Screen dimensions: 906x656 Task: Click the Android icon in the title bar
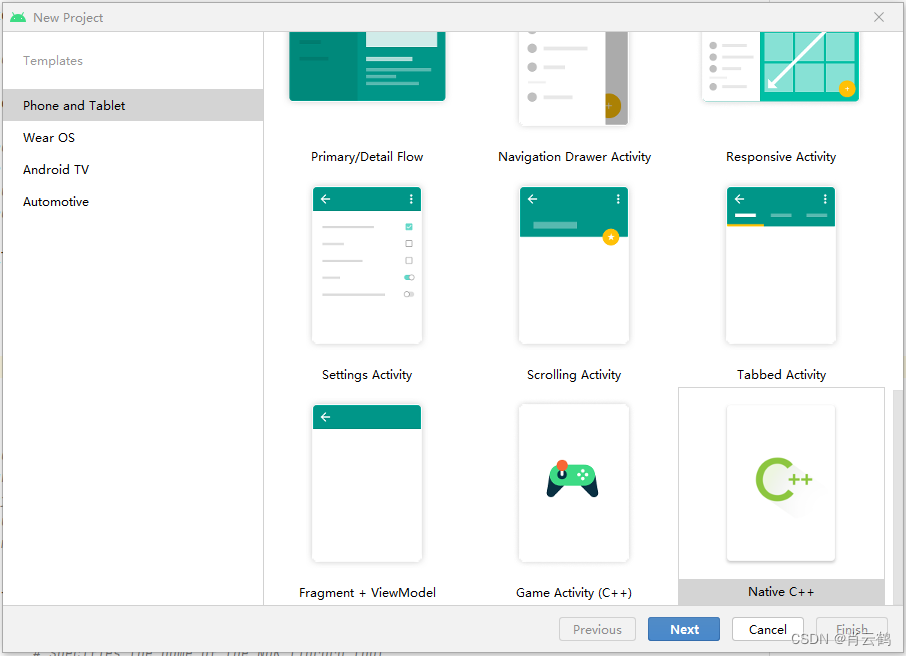pyautogui.click(x=17, y=17)
